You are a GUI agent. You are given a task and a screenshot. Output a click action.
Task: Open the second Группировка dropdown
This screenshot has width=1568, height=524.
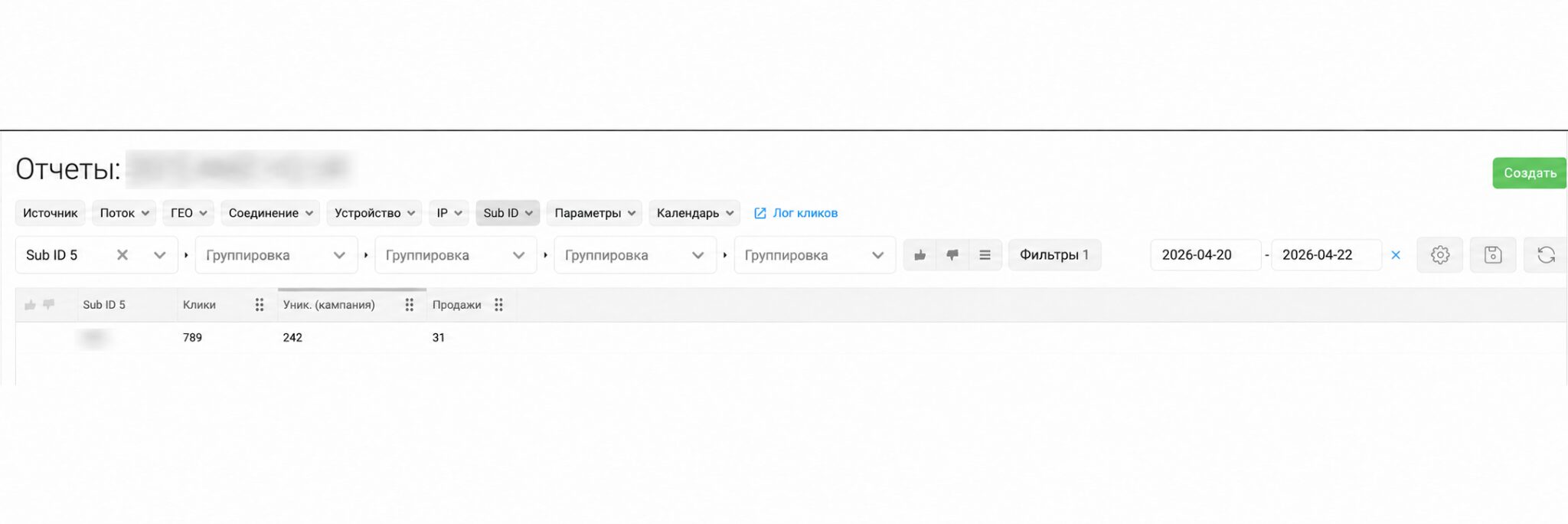point(456,255)
